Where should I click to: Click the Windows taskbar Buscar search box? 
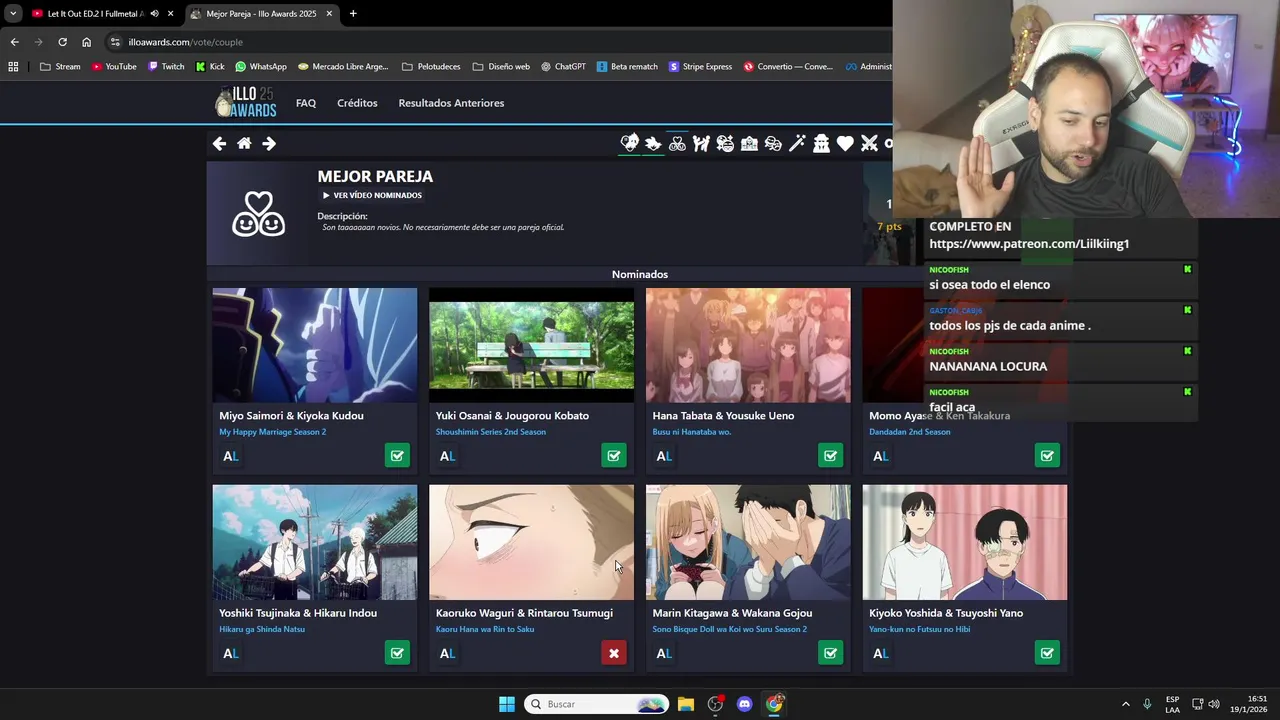596,704
